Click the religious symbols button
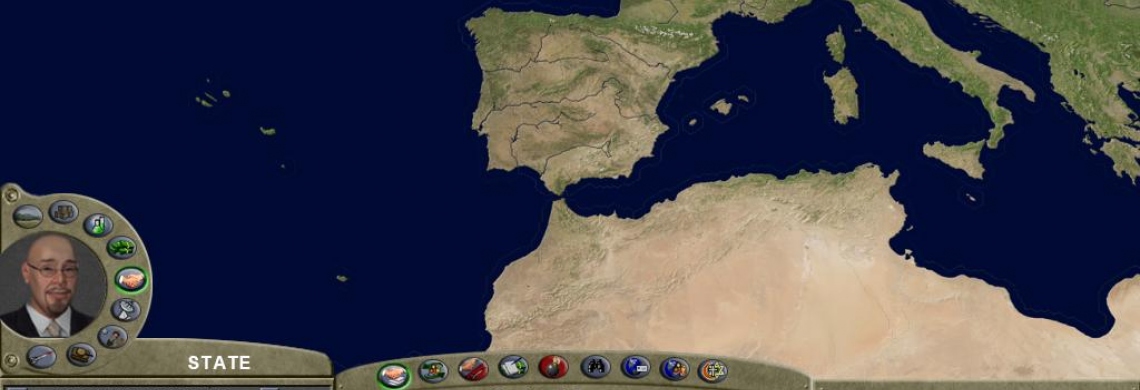This screenshot has width=1140, height=390. coord(712,371)
